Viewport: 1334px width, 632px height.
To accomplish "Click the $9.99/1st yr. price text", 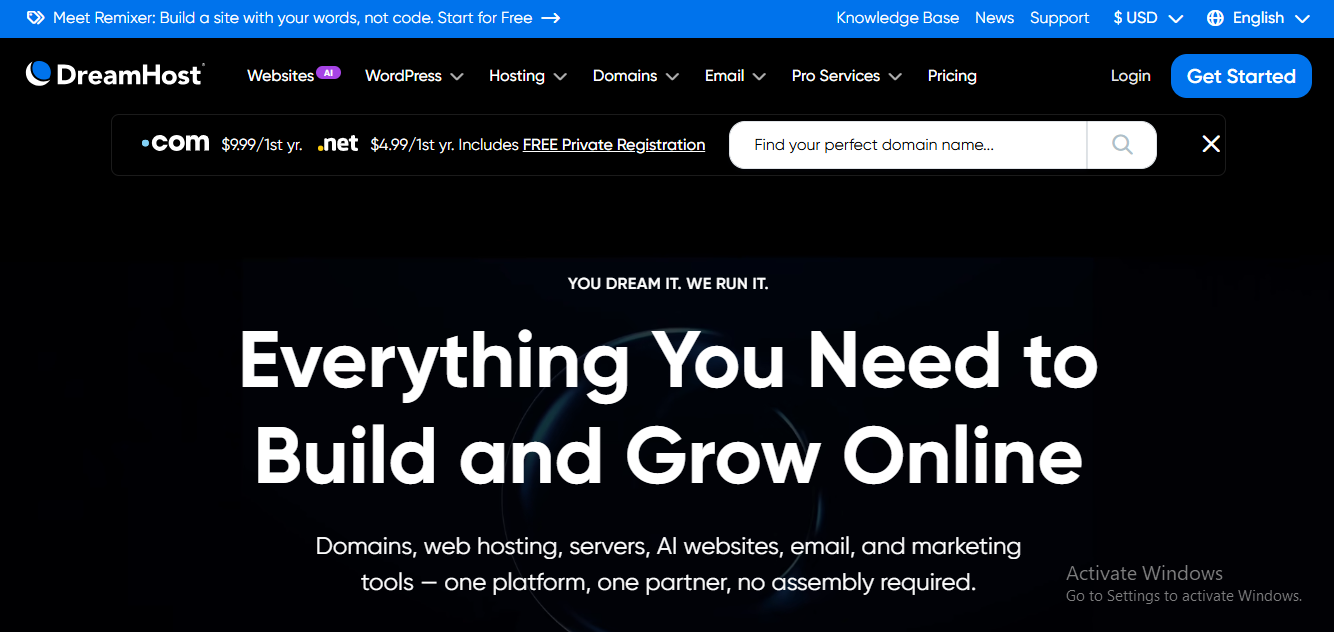I will 262,145.
